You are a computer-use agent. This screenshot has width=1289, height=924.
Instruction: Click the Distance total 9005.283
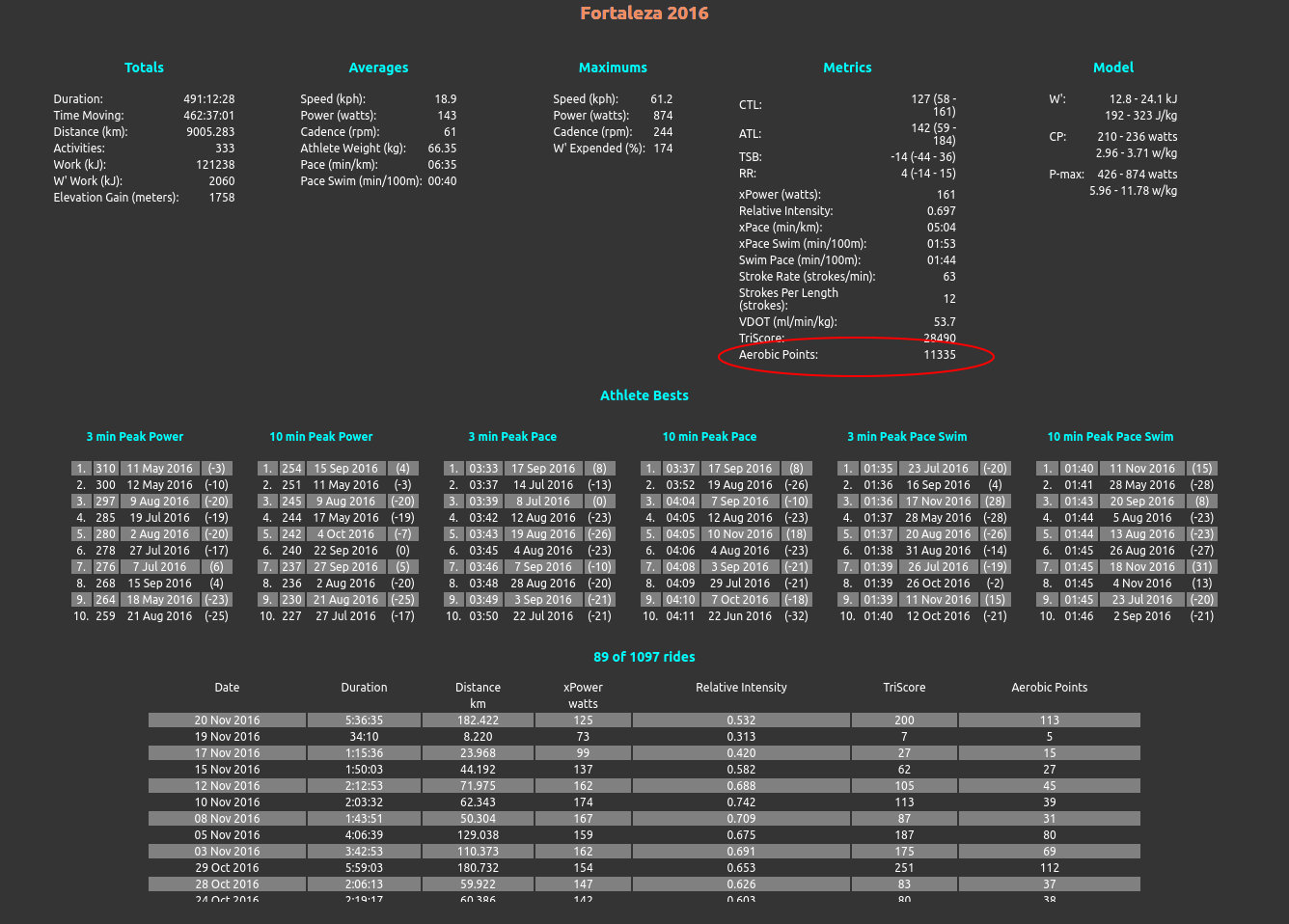click(x=210, y=132)
